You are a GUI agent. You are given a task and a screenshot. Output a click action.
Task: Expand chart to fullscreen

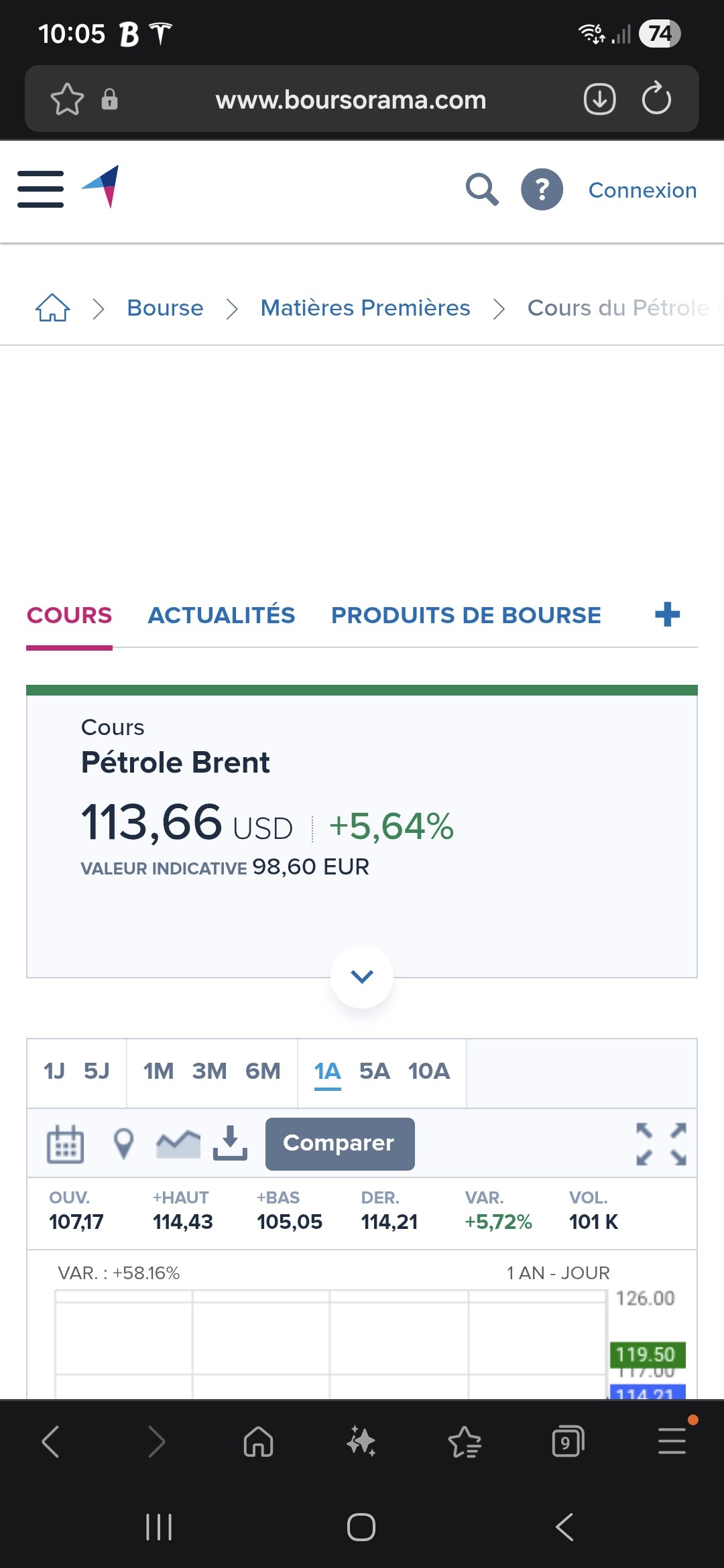coord(661,1144)
